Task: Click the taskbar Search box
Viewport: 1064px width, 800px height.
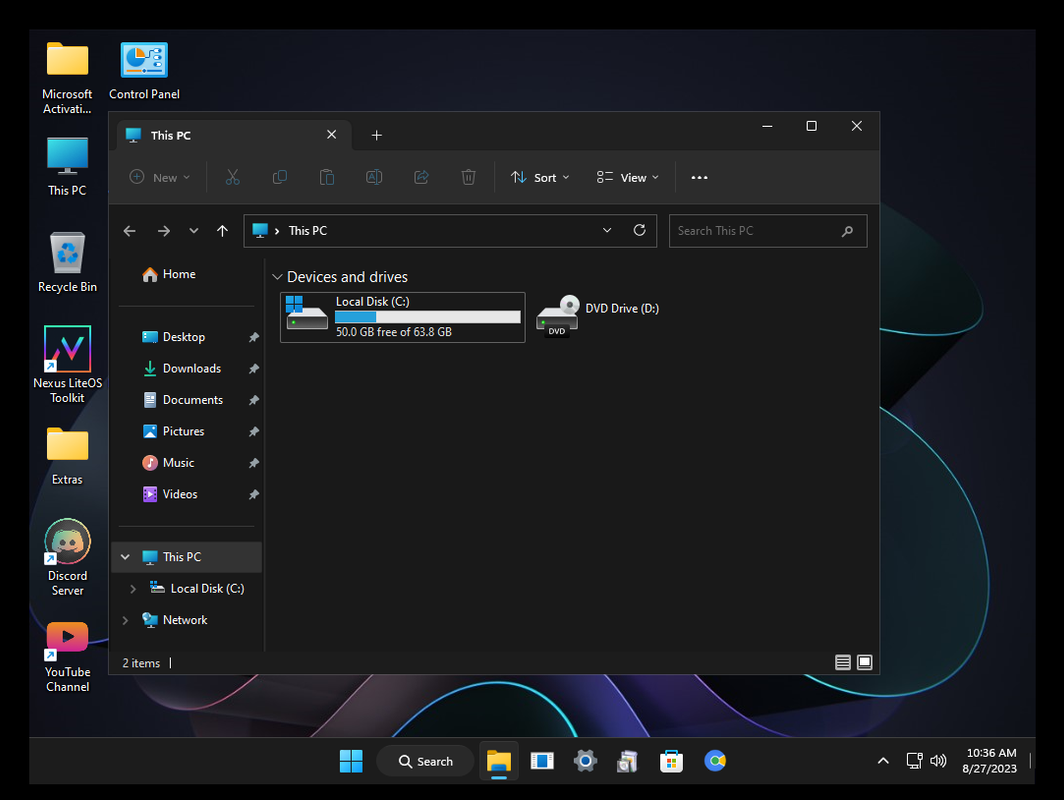Action: pos(425,761)
